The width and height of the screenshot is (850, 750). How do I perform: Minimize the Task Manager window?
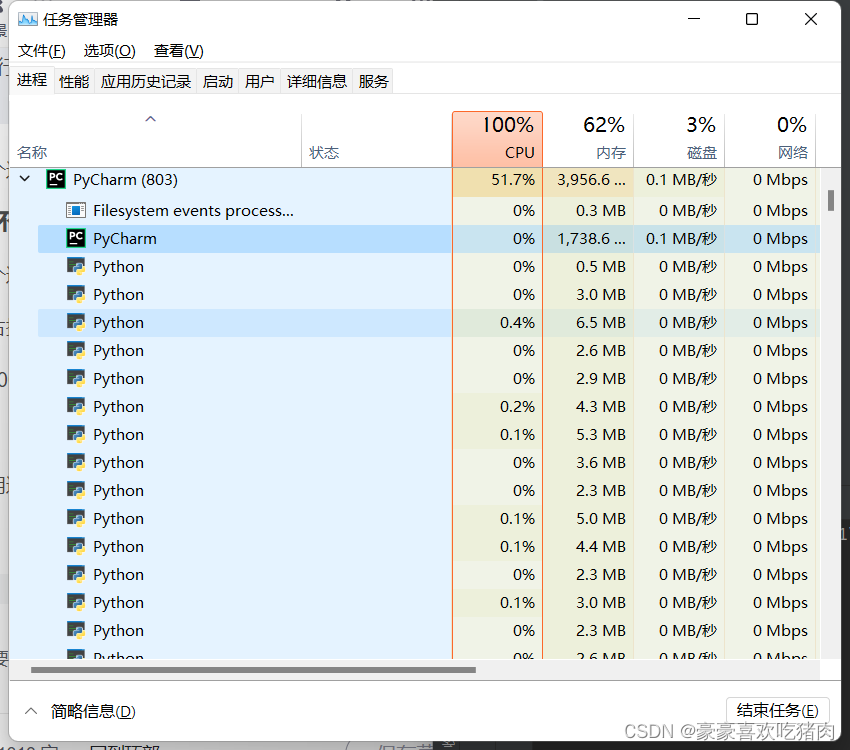point(694,19)
